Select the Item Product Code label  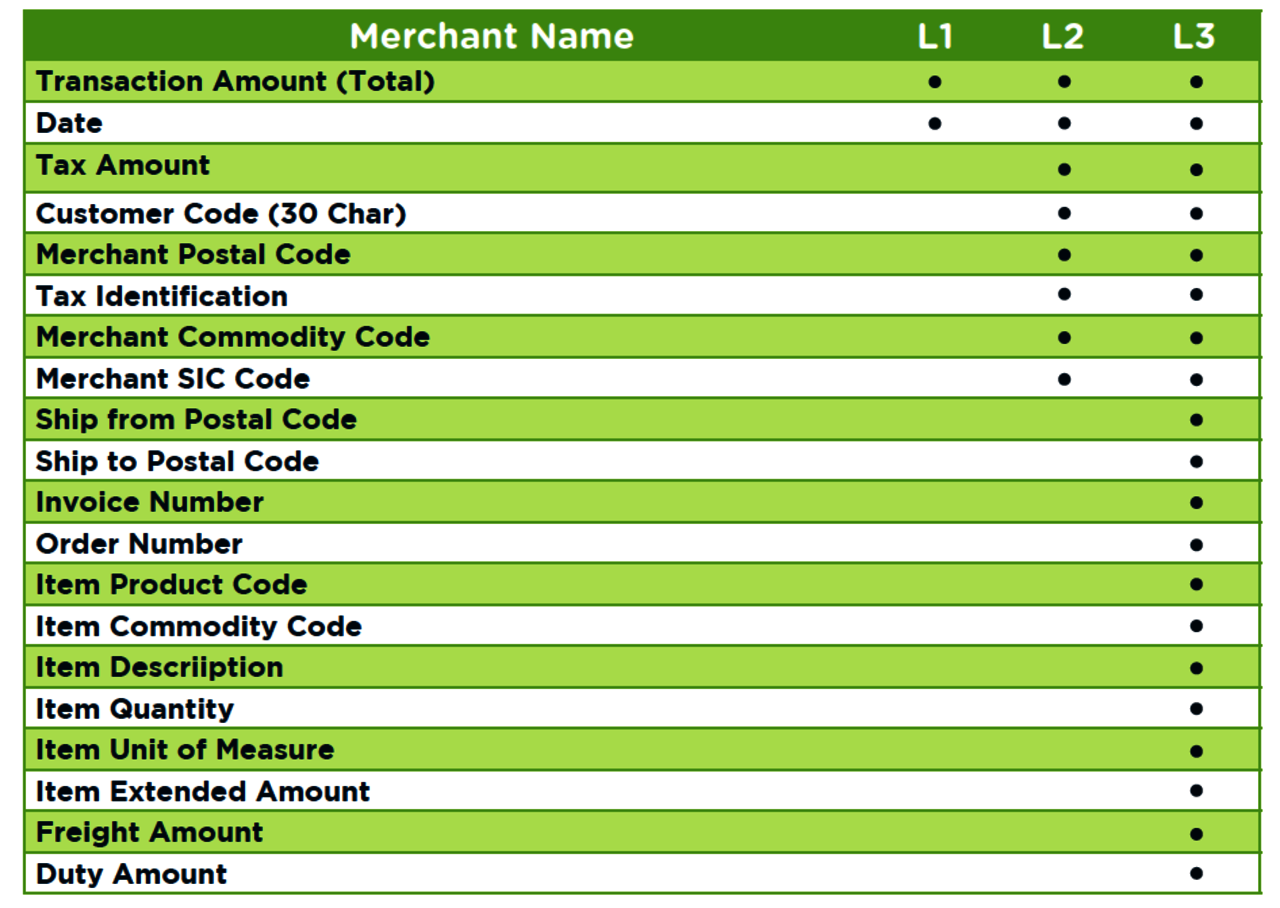point(171,585)
